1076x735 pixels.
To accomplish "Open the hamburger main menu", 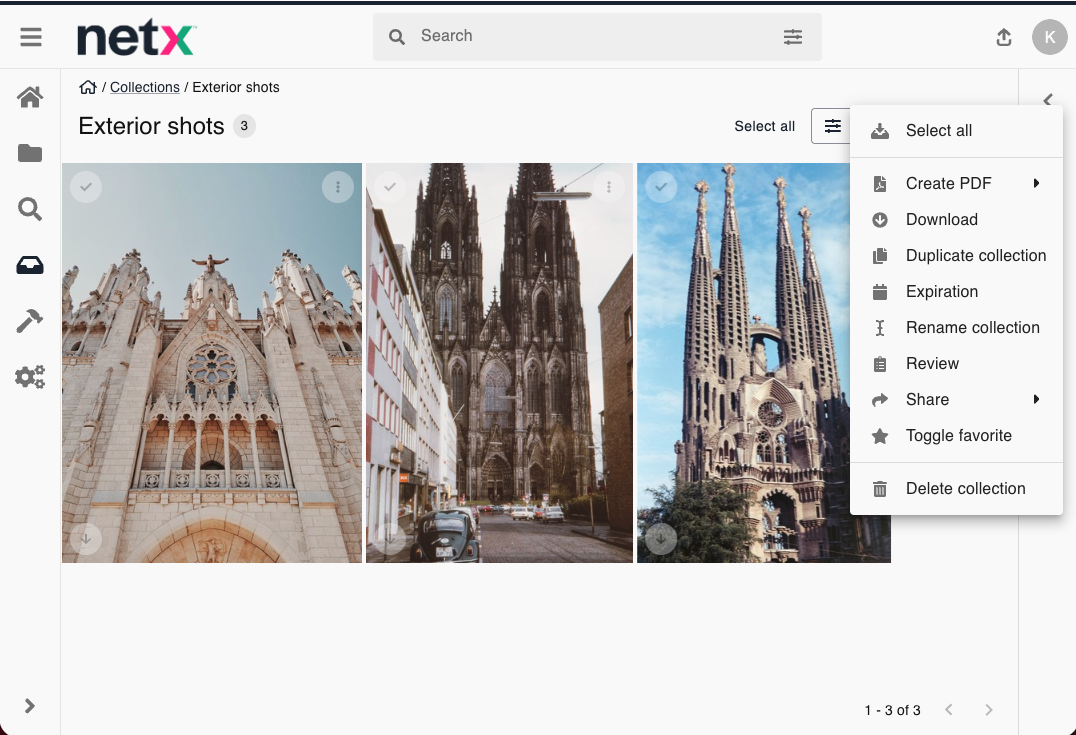I will 31,37.
